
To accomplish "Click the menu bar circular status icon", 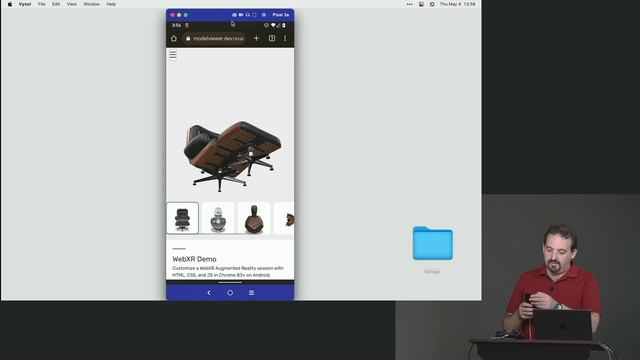I will tap(432, 4).
